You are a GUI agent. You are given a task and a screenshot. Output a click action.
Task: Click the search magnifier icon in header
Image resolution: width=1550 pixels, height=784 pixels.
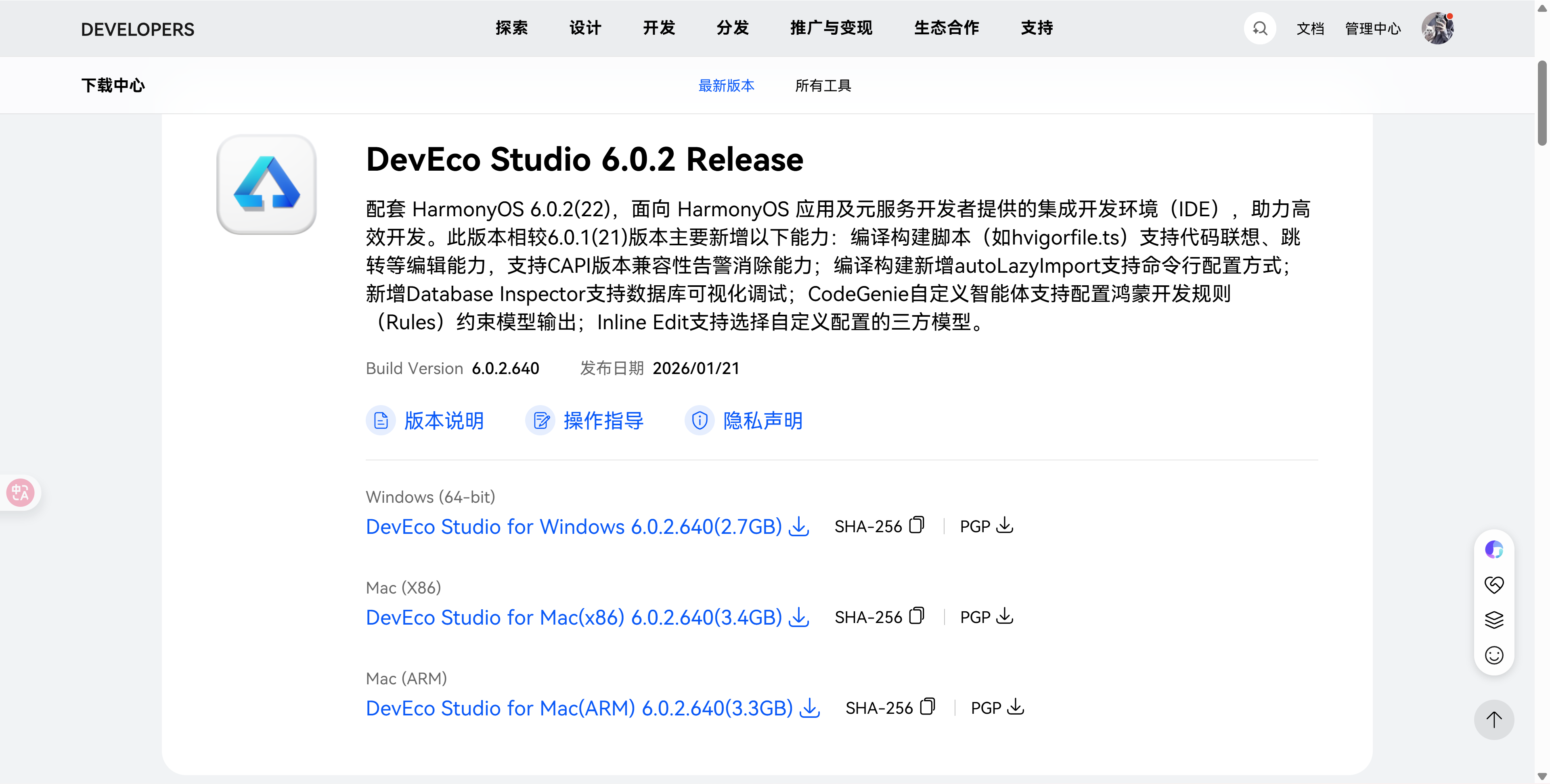(x=1259, y=28)
